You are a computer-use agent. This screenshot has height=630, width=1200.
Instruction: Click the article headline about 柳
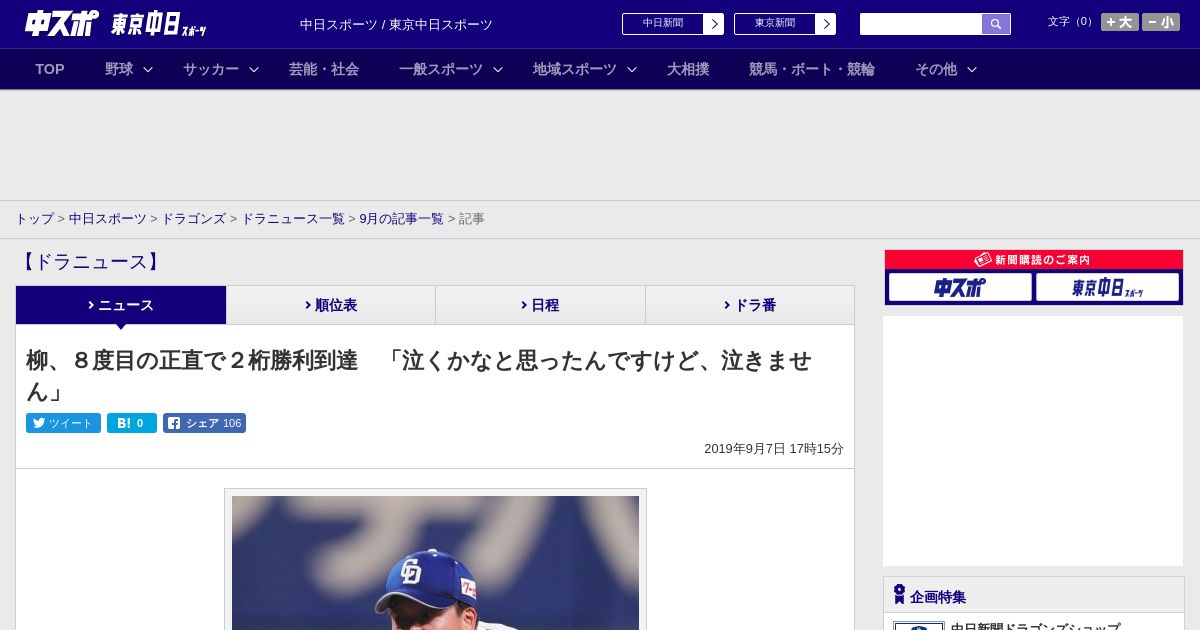click(419, 375)
